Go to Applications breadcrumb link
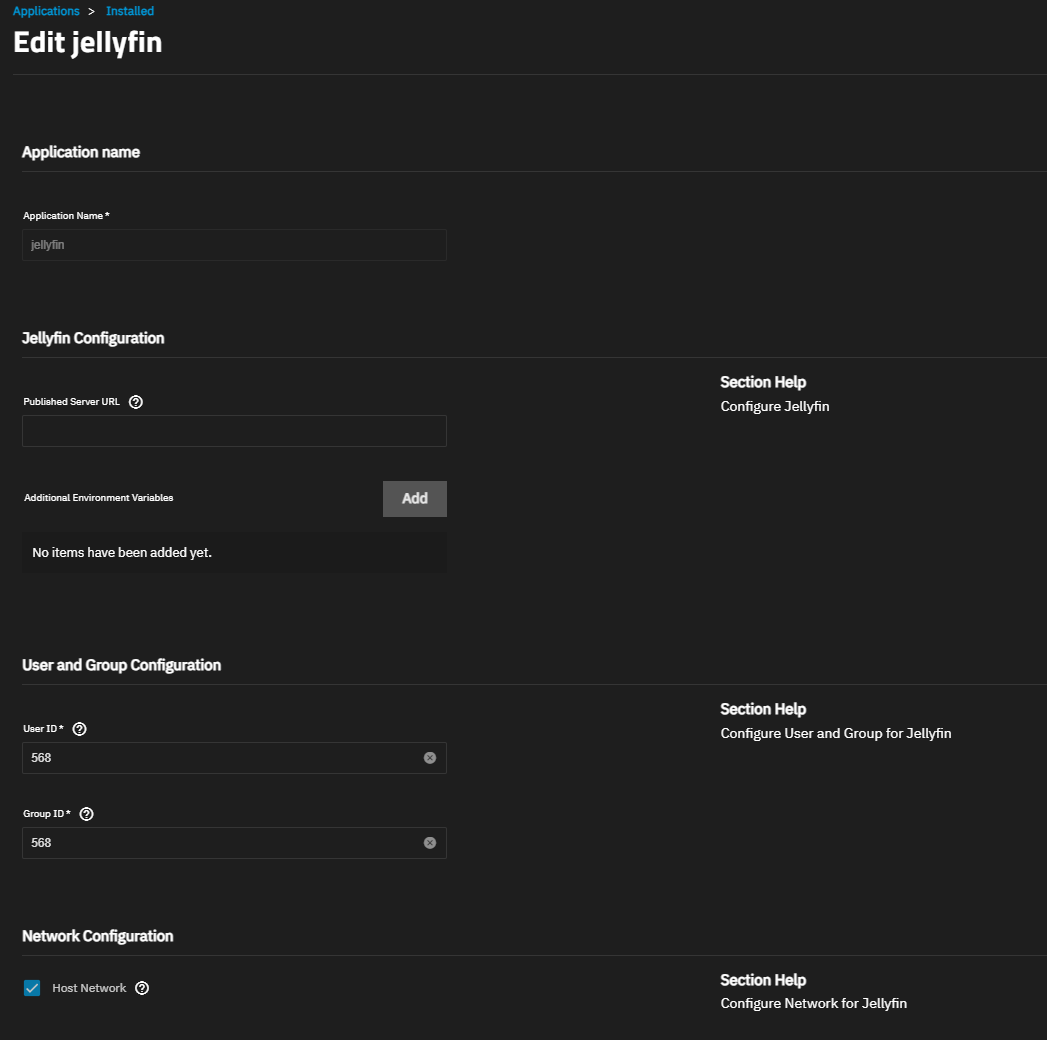Viewport: 1047px width, 1040px height. pos(46,11)
